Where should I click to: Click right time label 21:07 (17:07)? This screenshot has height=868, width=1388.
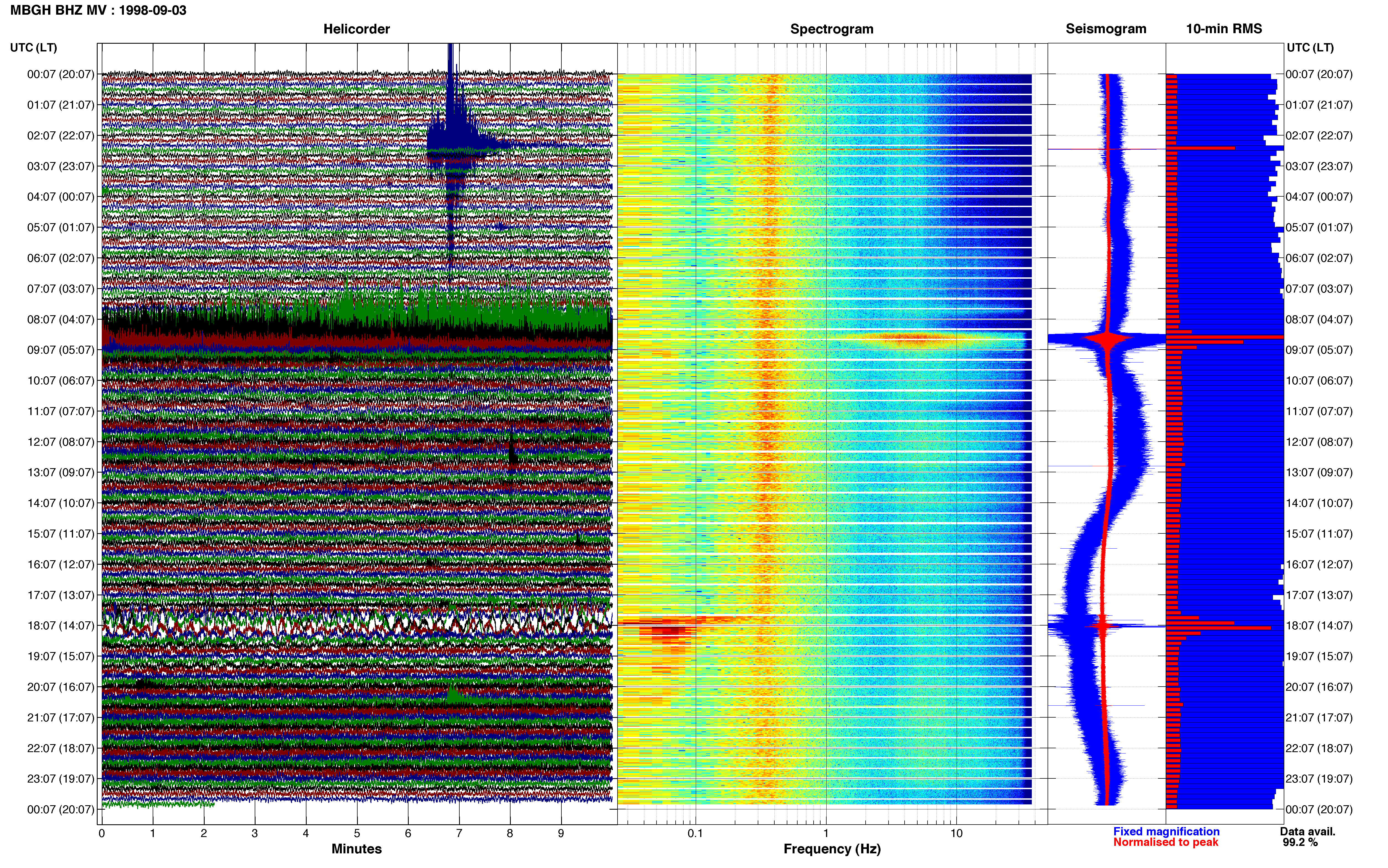1319,718
